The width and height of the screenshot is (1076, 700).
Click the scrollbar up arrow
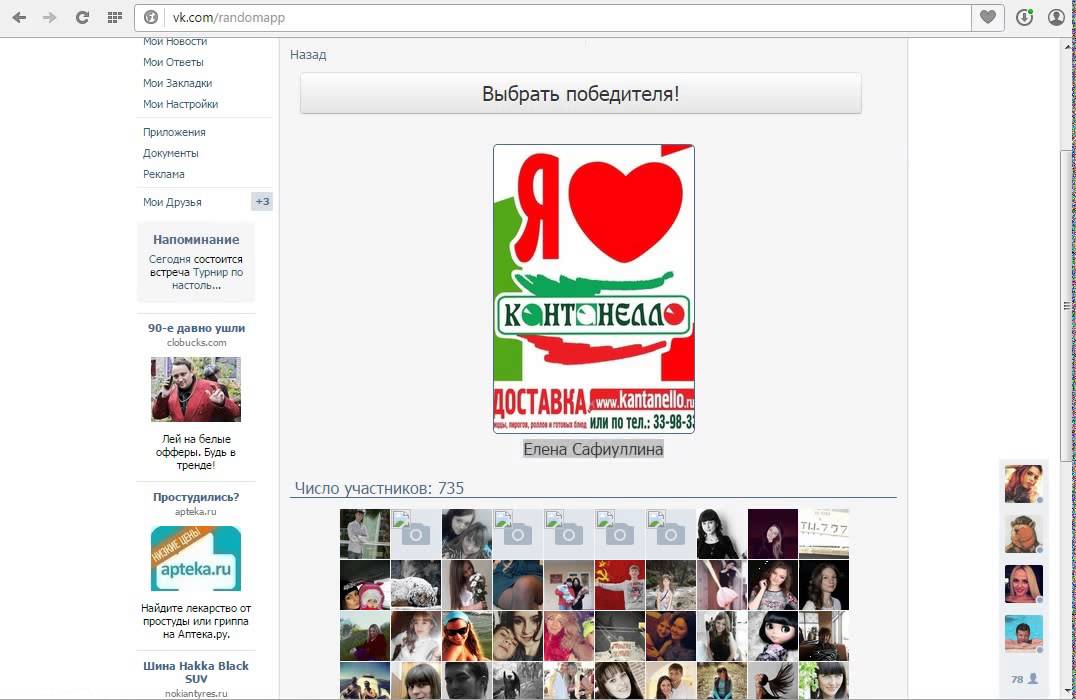(x=1067, y=47)
